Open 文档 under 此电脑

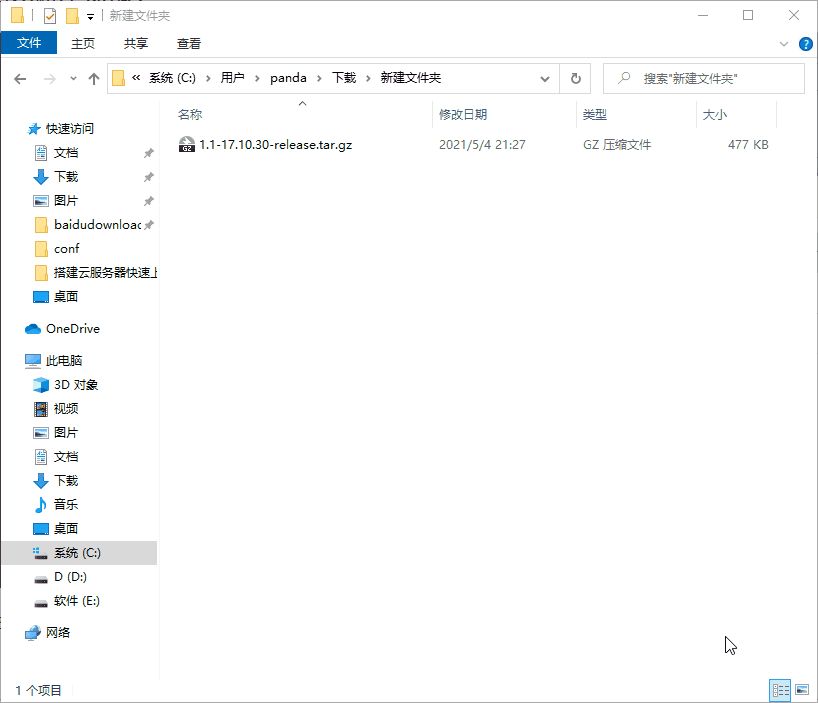(66, 457)
